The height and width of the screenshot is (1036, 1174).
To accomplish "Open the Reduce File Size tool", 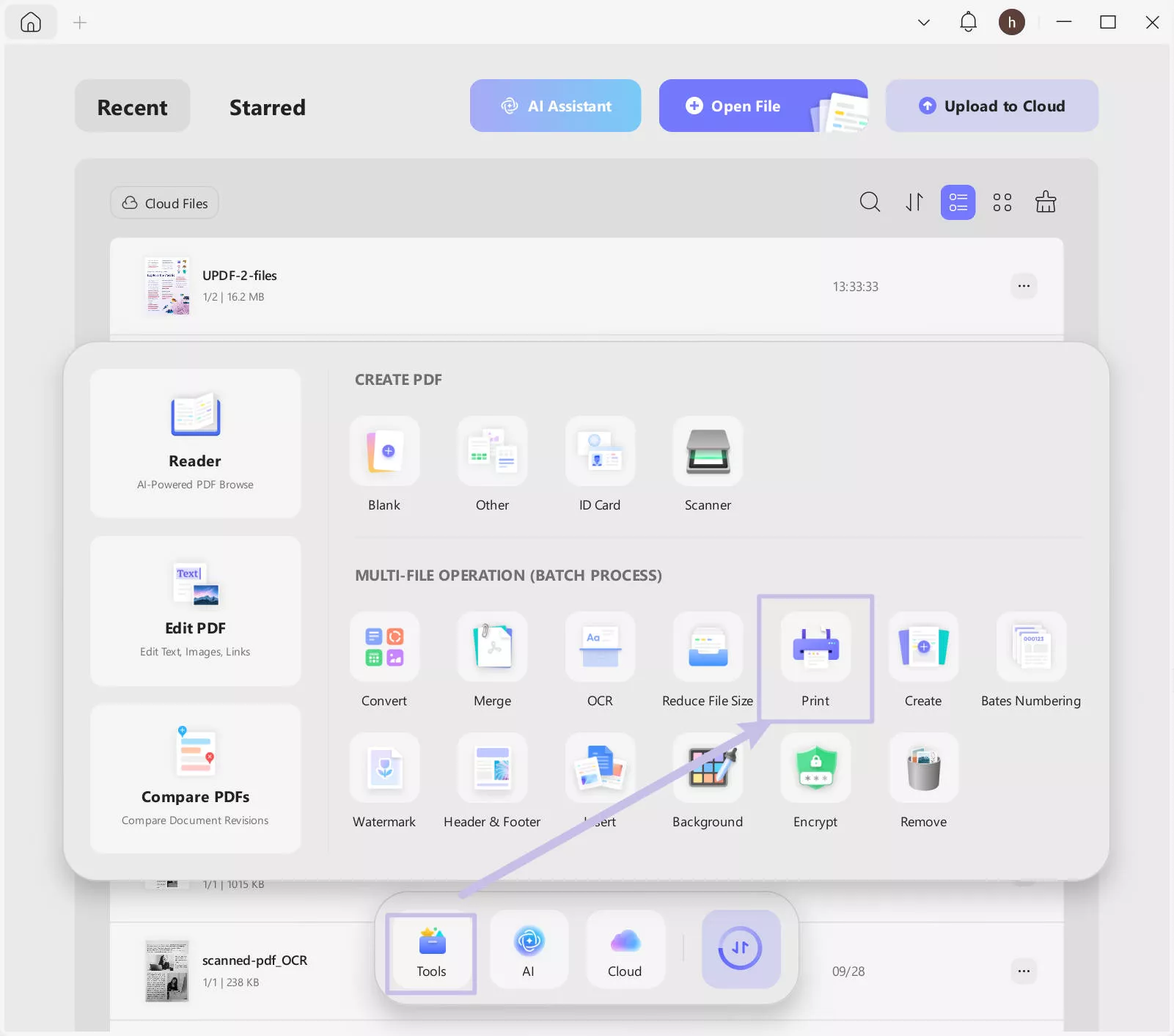I will pyautogui.click(x=708, y=647).
